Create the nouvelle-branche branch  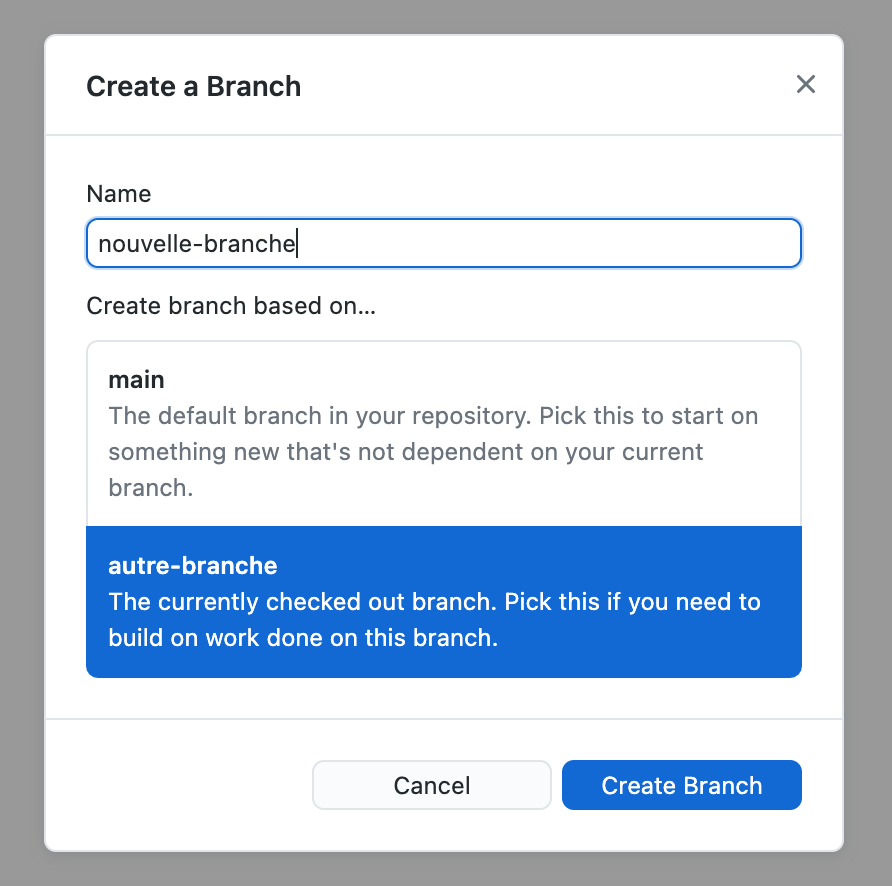pyautogui.click(x=682, y=785)
